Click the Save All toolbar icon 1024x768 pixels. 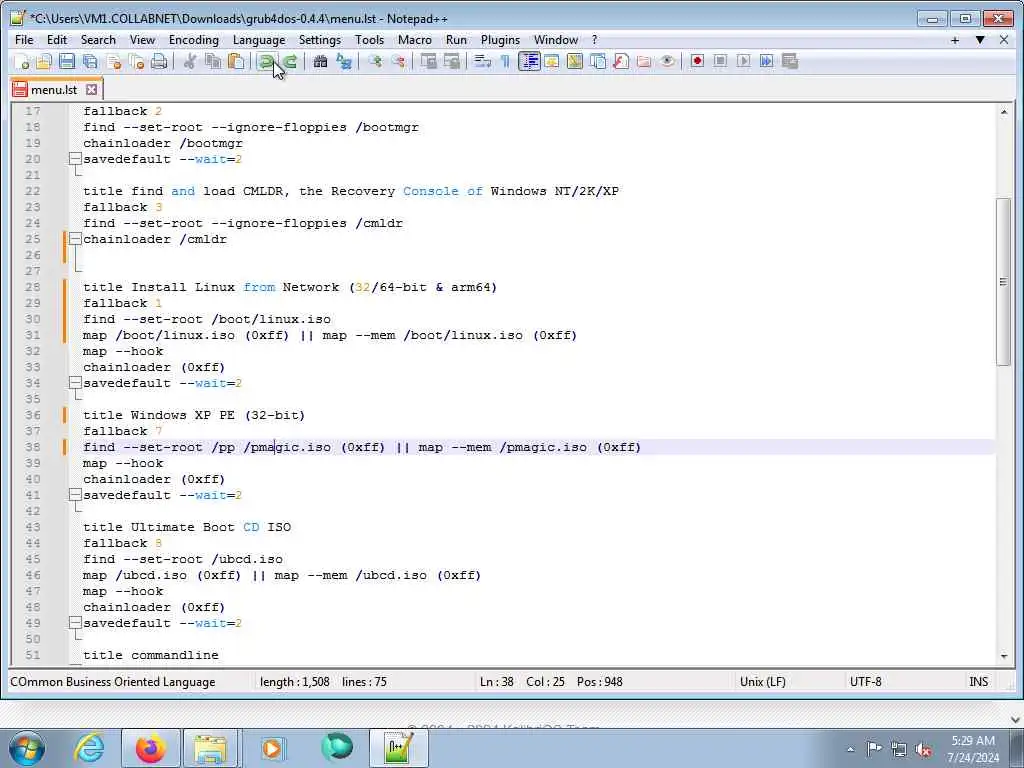click(x=90, y=61)
